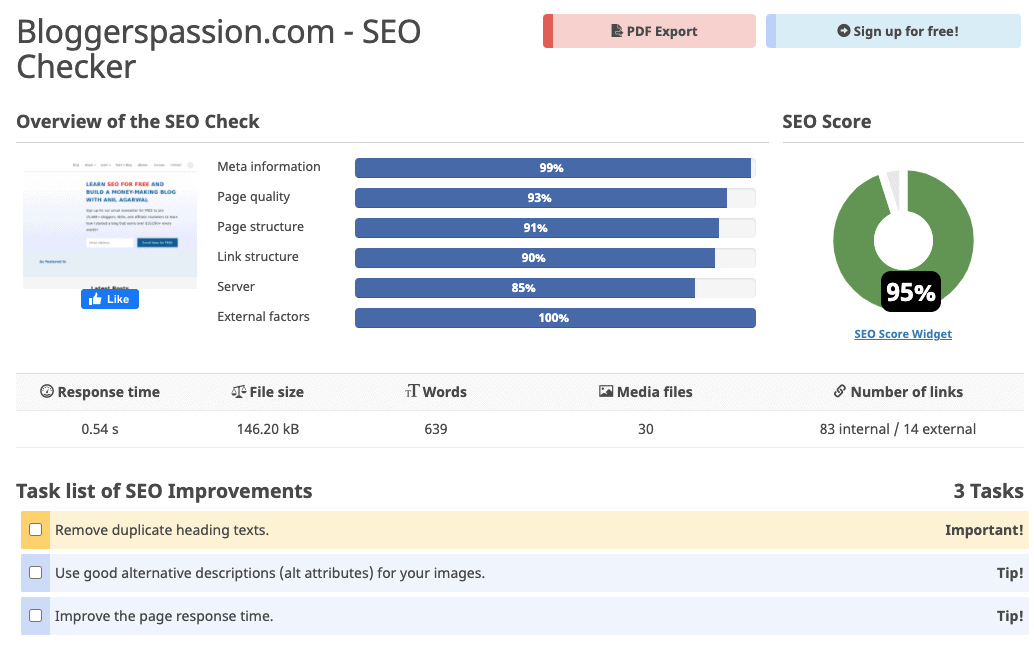Click the Remove duplicate heading texts task text
Viewport: 1034px width, 648px height.
point(162,530)
